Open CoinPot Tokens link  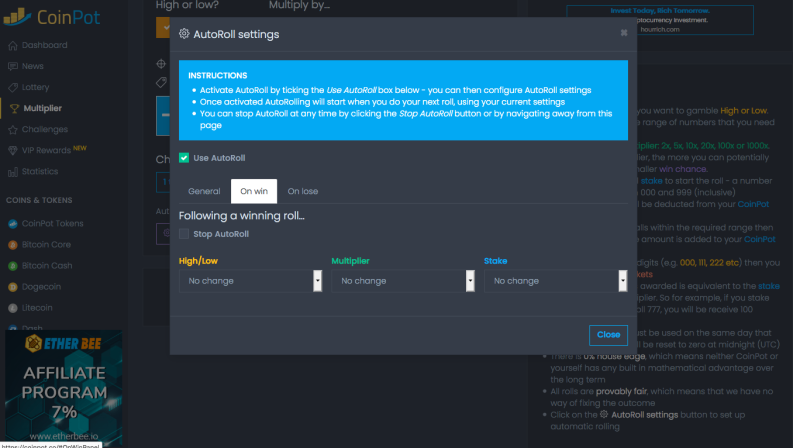pos(53,223)
